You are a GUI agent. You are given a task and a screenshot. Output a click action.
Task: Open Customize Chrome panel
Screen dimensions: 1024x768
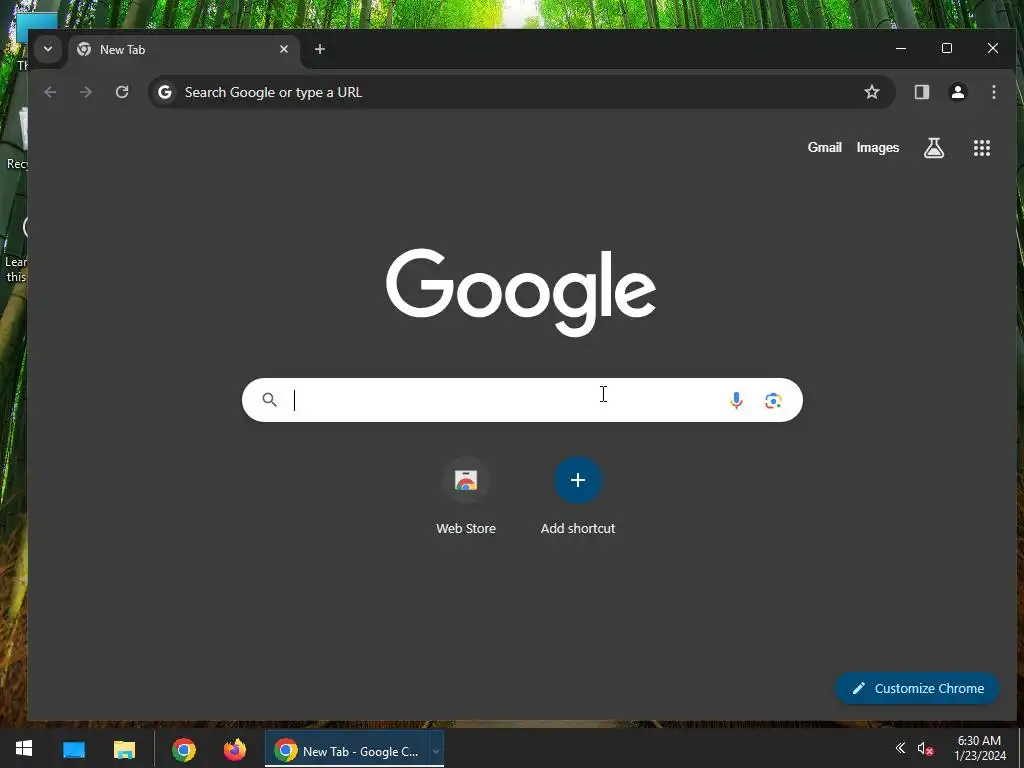coord(917,688)
